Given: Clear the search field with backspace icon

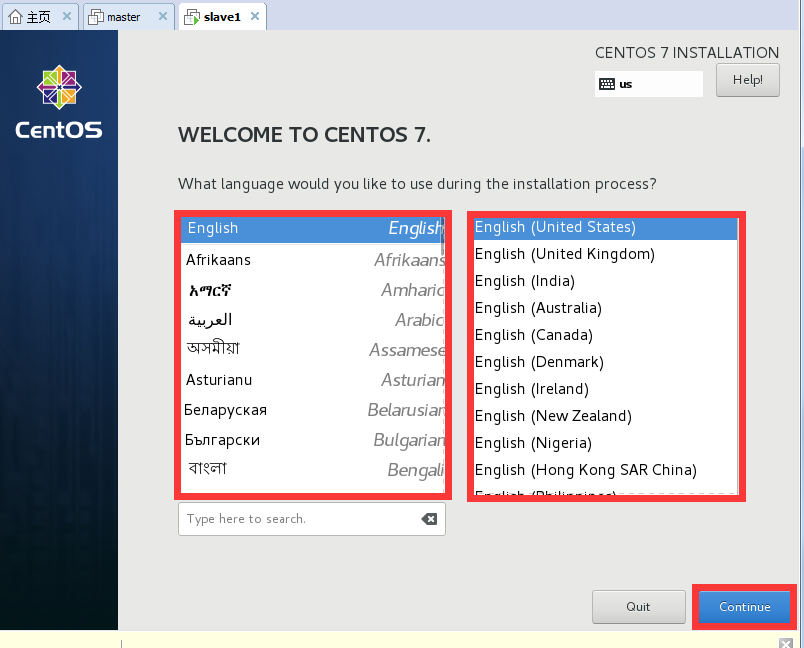Looking at the screenshot, I should tap(429, 519).
